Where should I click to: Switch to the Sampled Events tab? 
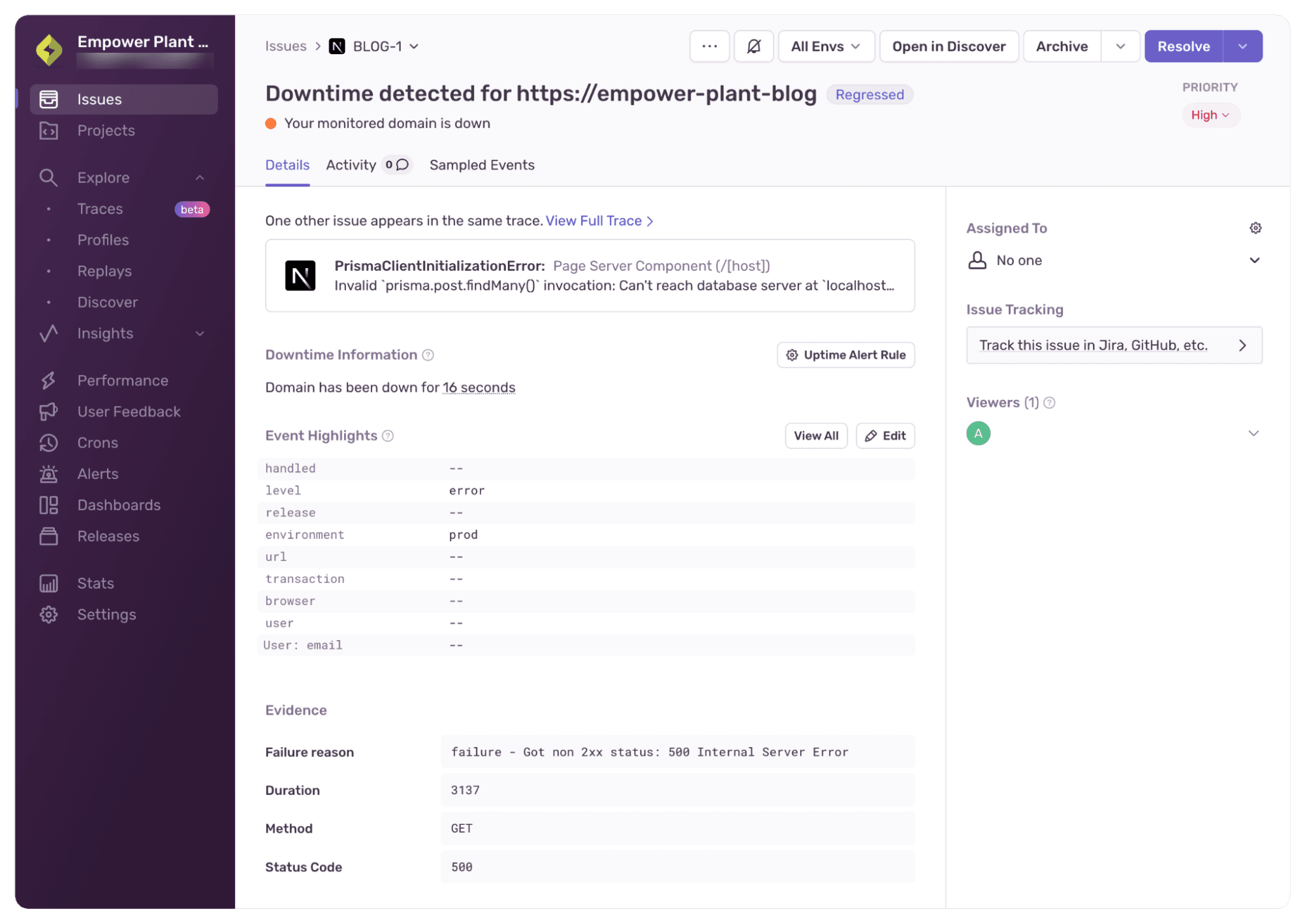(482, 165)
